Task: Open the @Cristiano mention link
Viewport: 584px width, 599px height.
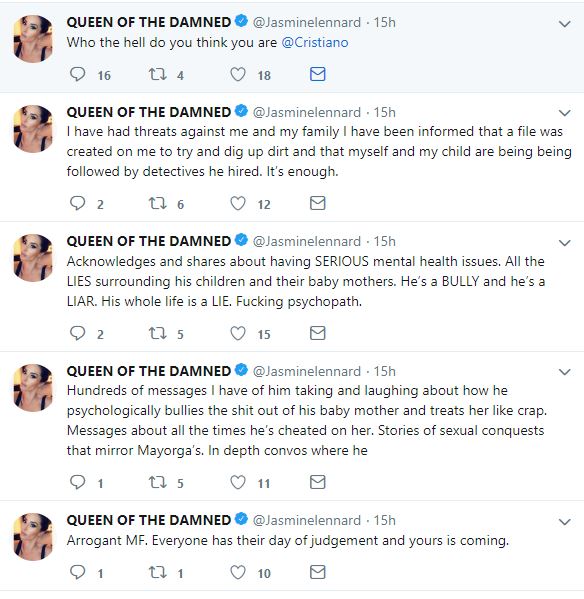Action: tap(315, 42)
